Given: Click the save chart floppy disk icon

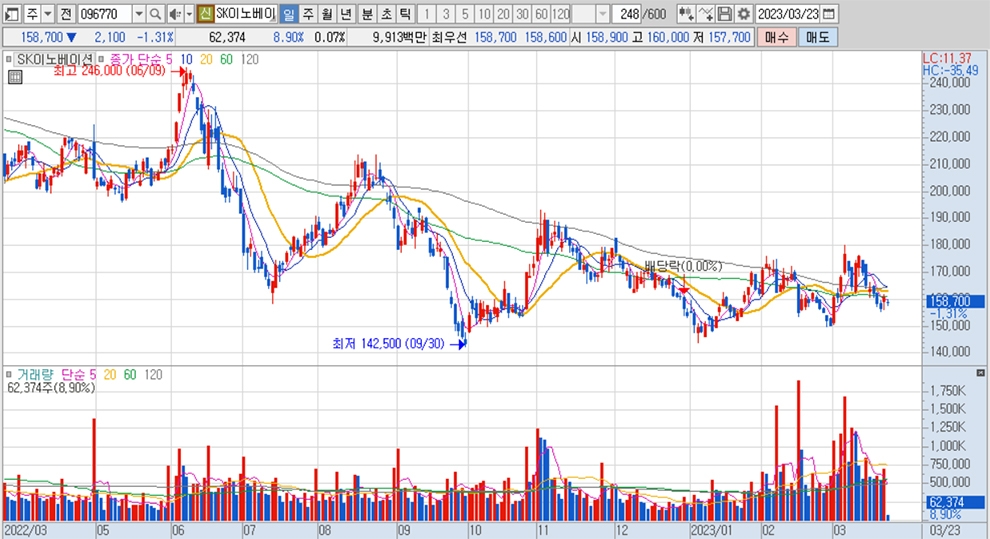Looking at the screenshot, I should [x=725, y=13].
